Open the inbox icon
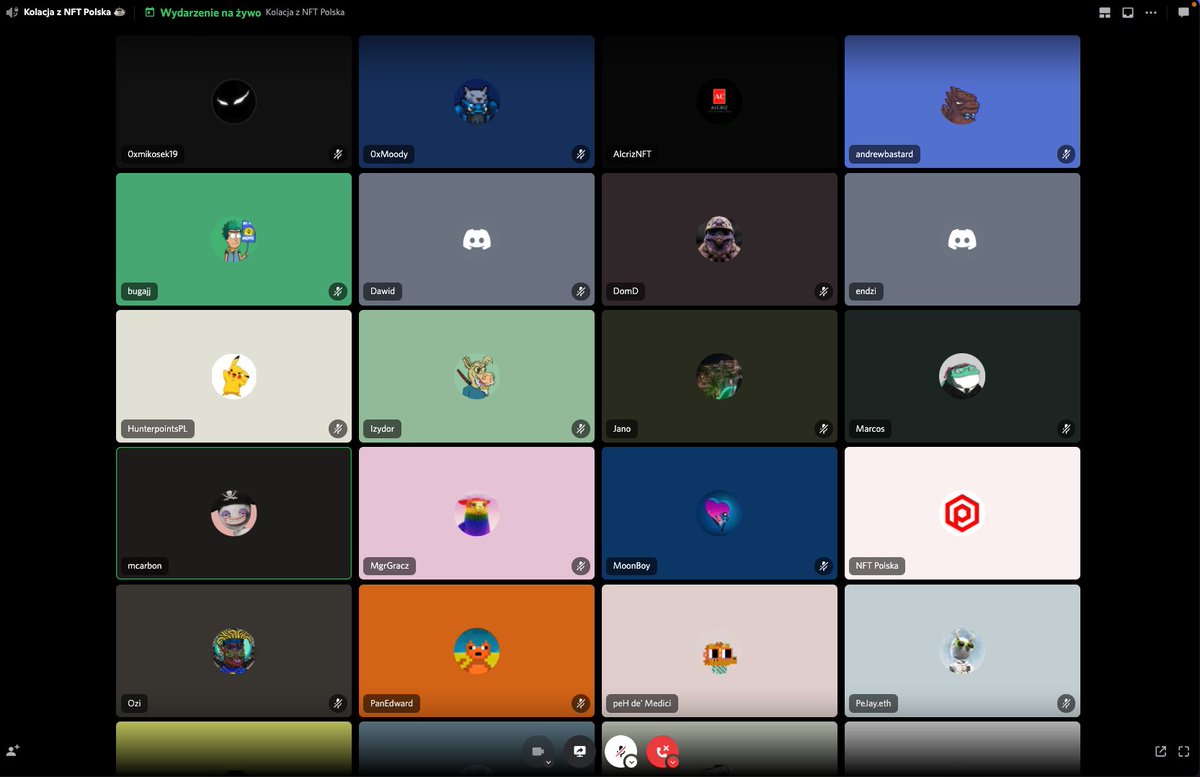Screen dimensions: 1200x777 pos(1128,13)
